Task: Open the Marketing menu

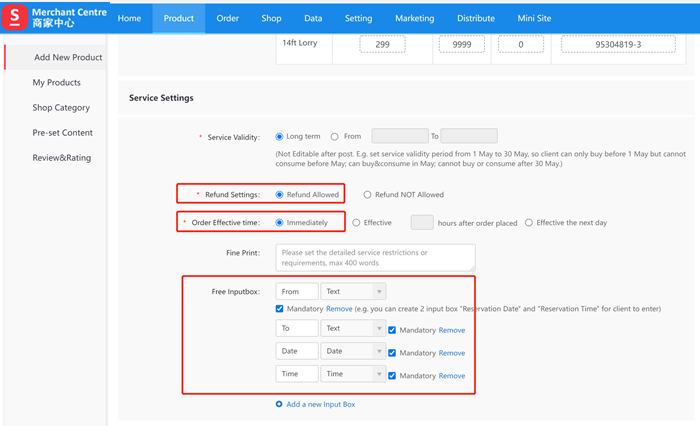Action: pos(415,18)
